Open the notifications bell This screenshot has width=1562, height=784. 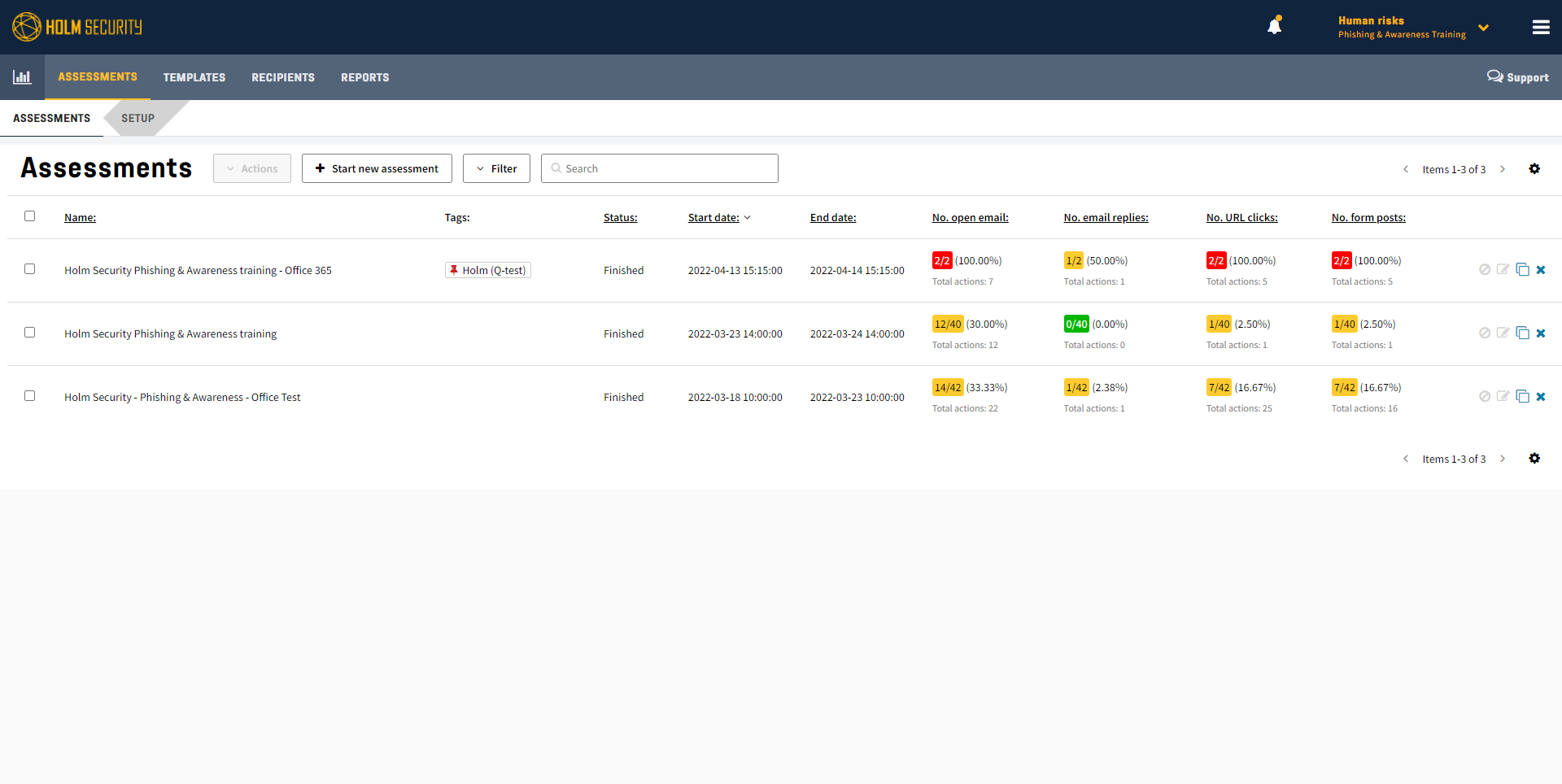[x=1275, y=25]
